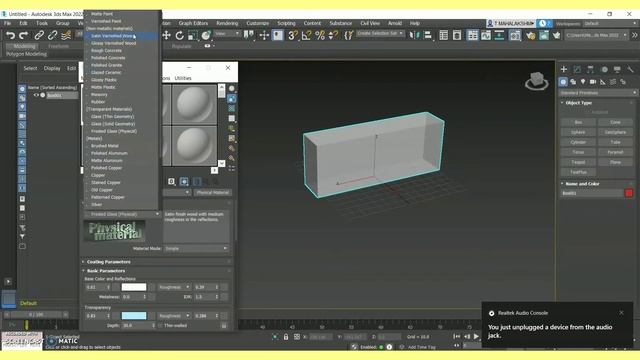Screen dimensions: 640x360
Task: Click the white base color swatch
Action: point(133,287)
